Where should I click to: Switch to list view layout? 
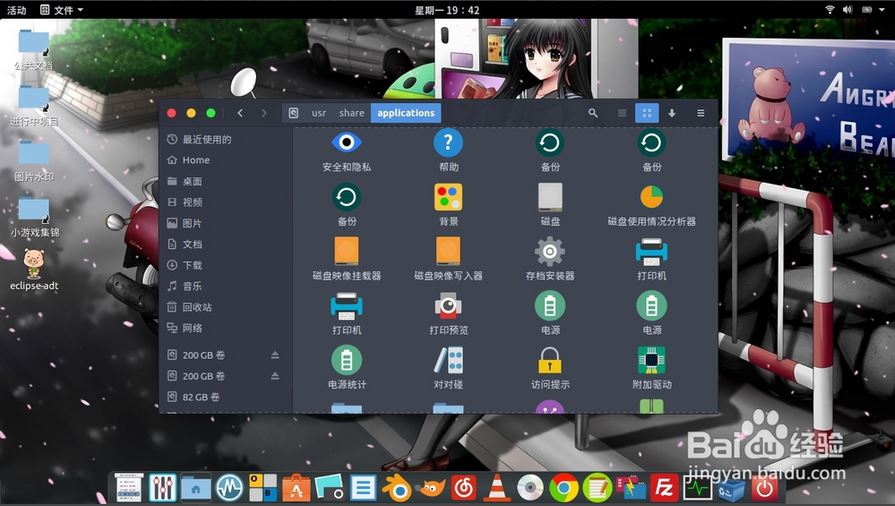(622, 113)
